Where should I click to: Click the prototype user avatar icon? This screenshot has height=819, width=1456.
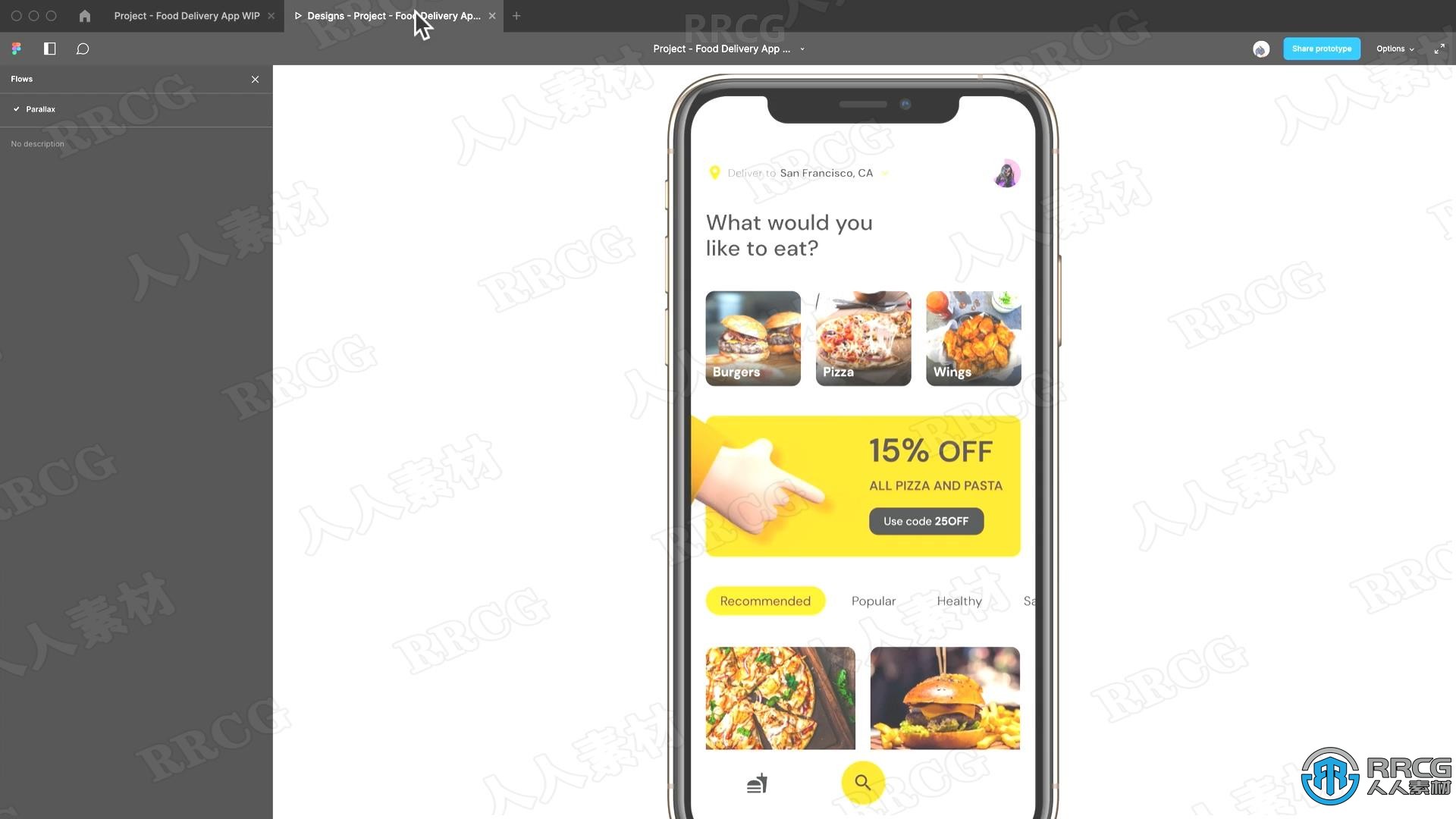(1260, 48)
